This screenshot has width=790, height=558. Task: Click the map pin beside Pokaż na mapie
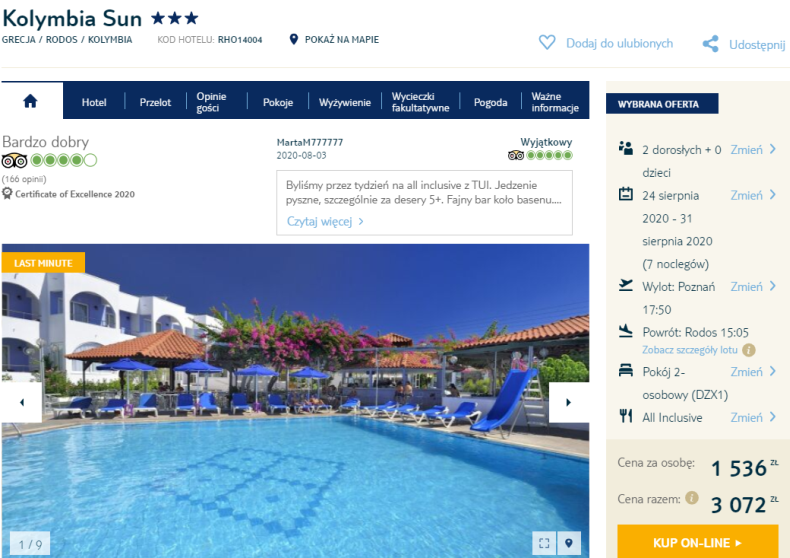(294, 39)
